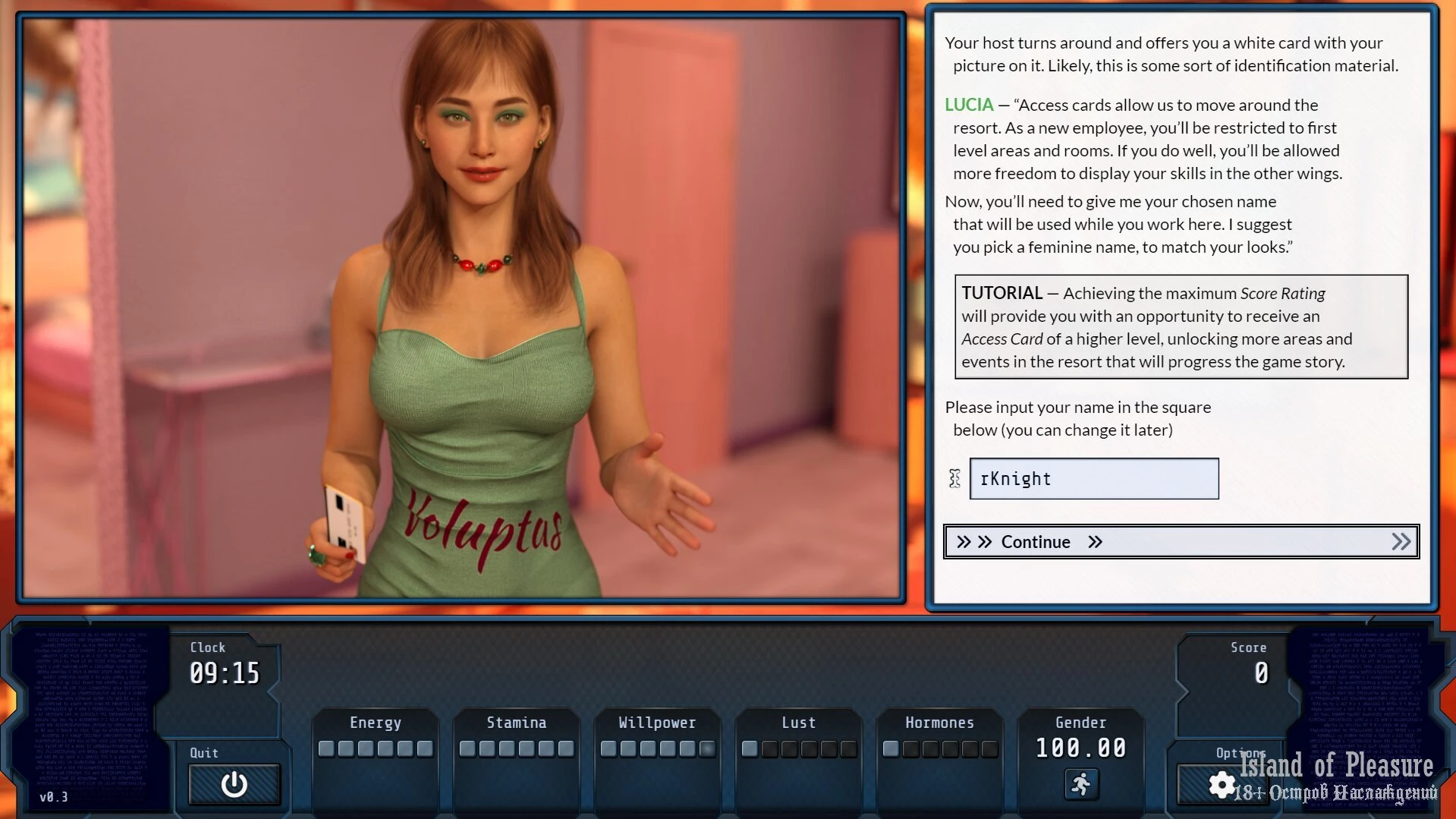Click the Clock time 09:15
The height and width of the screenshot is (819, 1456).
[225, 673]
